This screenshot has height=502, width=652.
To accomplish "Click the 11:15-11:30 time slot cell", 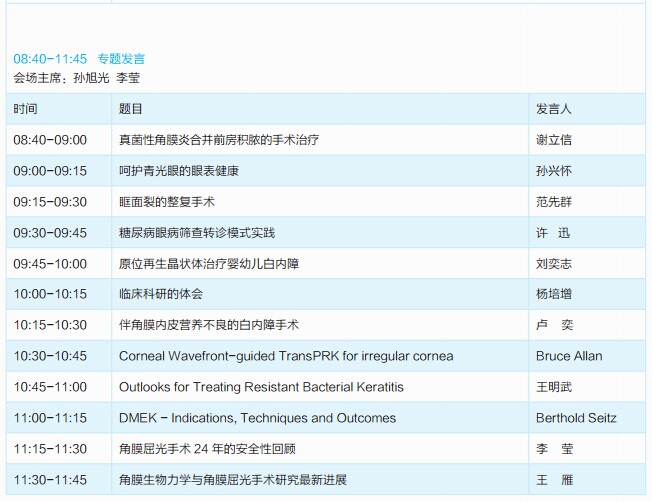I will [50, 449].
